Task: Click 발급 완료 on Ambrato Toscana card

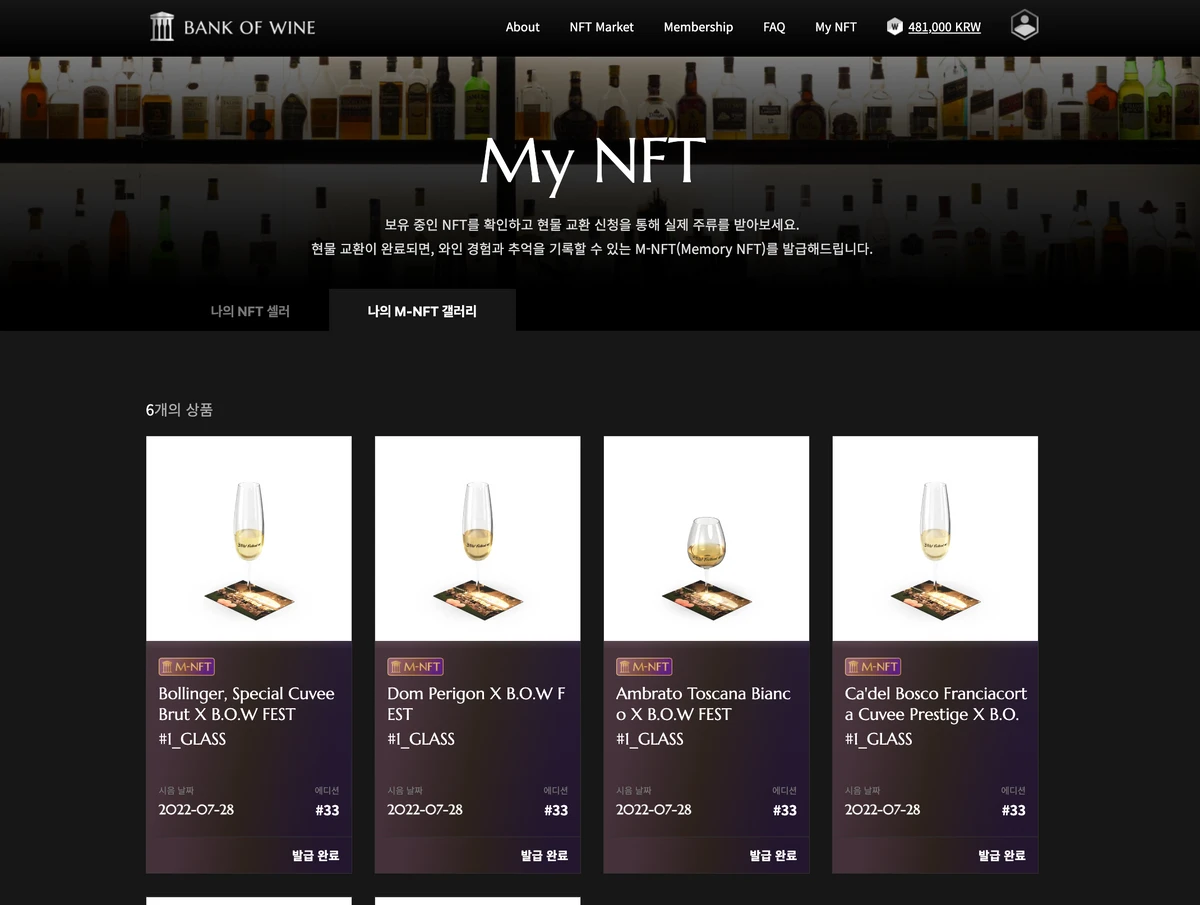Action: coord(773,855)
